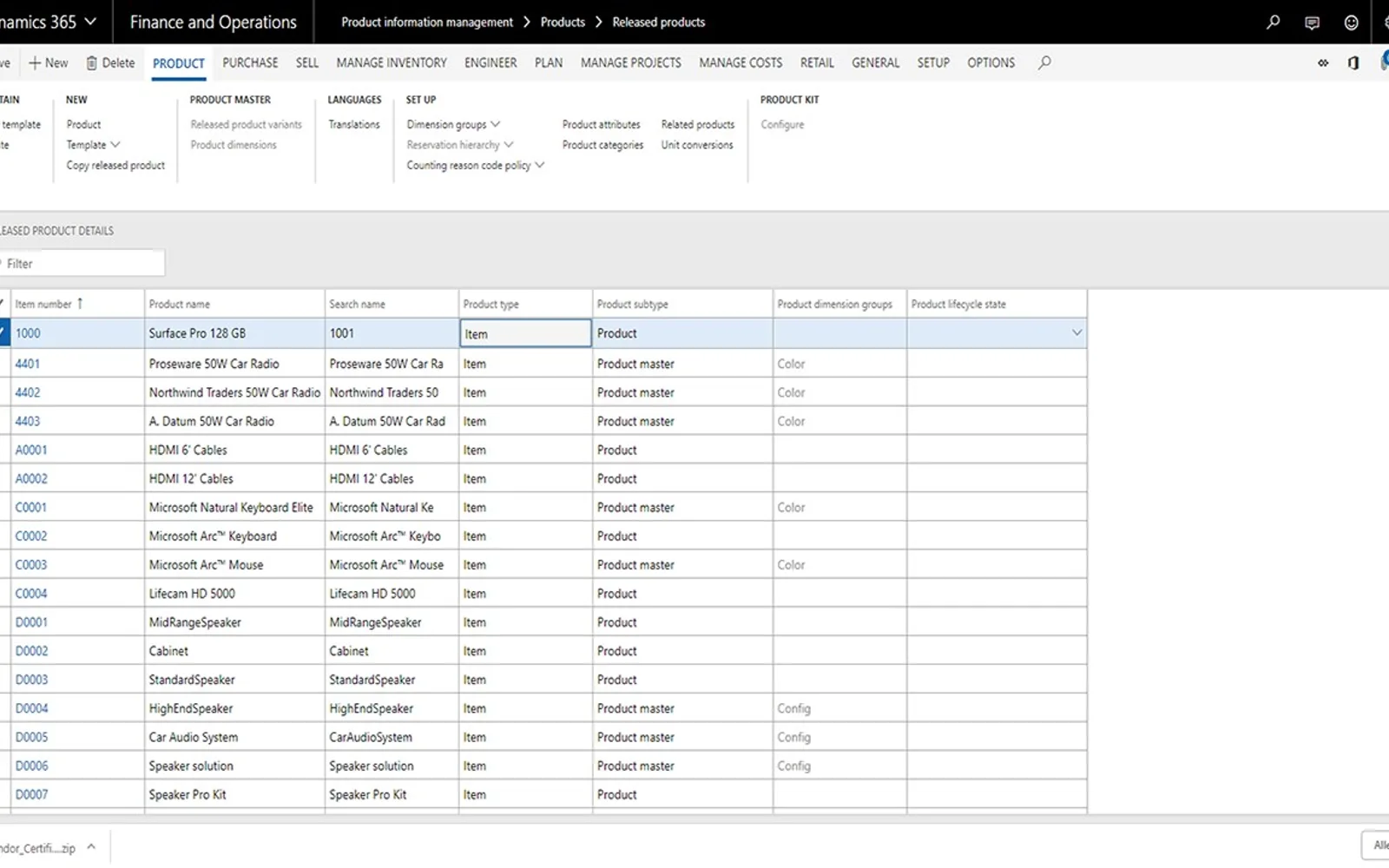The image size is (1389, 868).
Task: Click the plus icon next to New
Action: coord(35,62)
